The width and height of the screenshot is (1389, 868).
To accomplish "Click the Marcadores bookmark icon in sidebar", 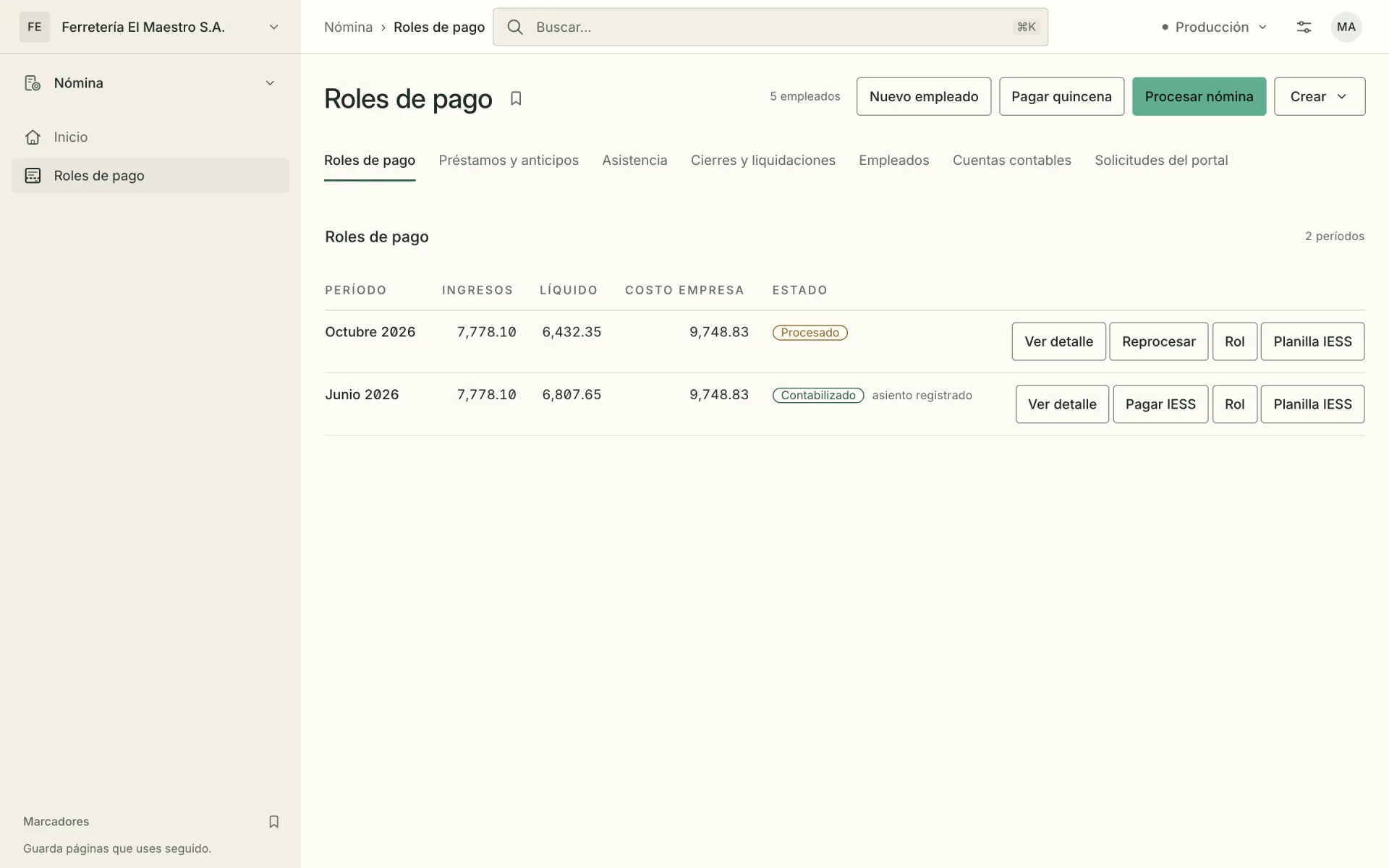I will click(x=273, y=822).
